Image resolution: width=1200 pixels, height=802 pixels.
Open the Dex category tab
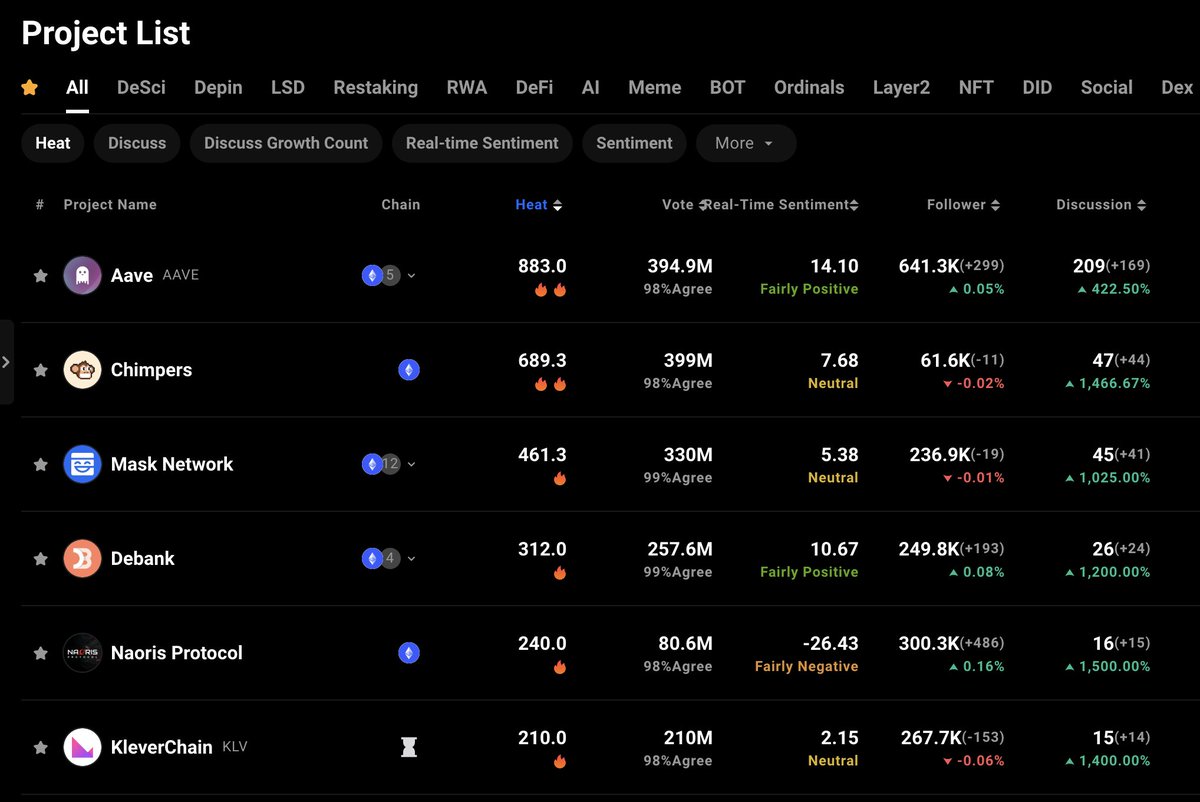pyautogui.click(x=1177, y=88)
